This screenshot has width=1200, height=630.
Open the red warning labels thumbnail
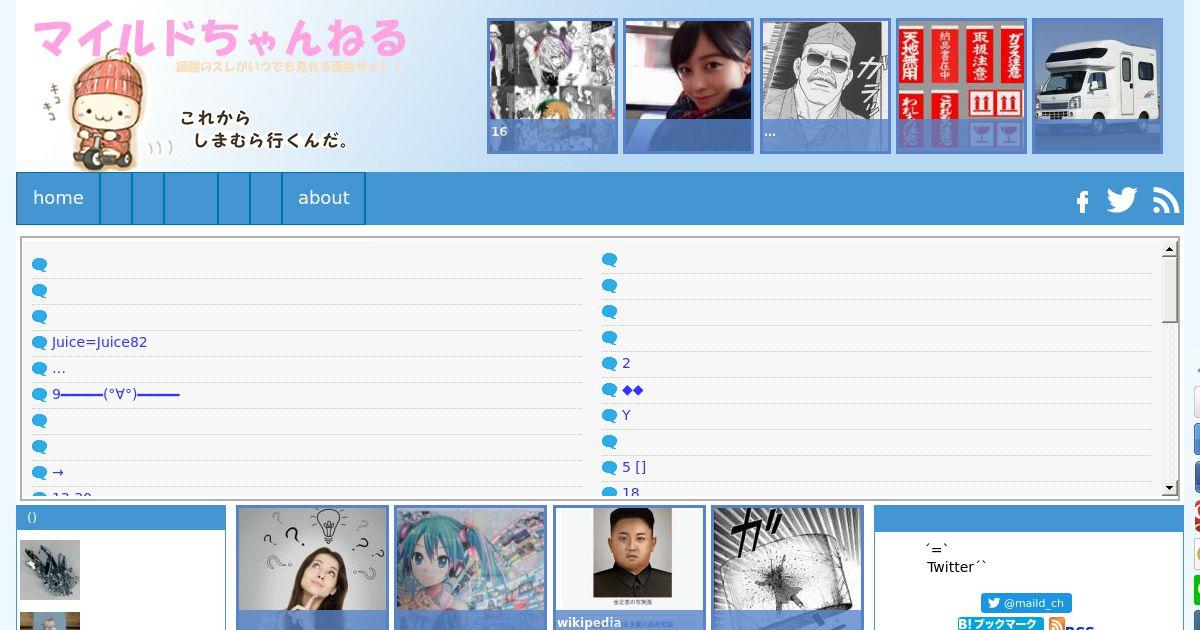click(x=961, y=86)
